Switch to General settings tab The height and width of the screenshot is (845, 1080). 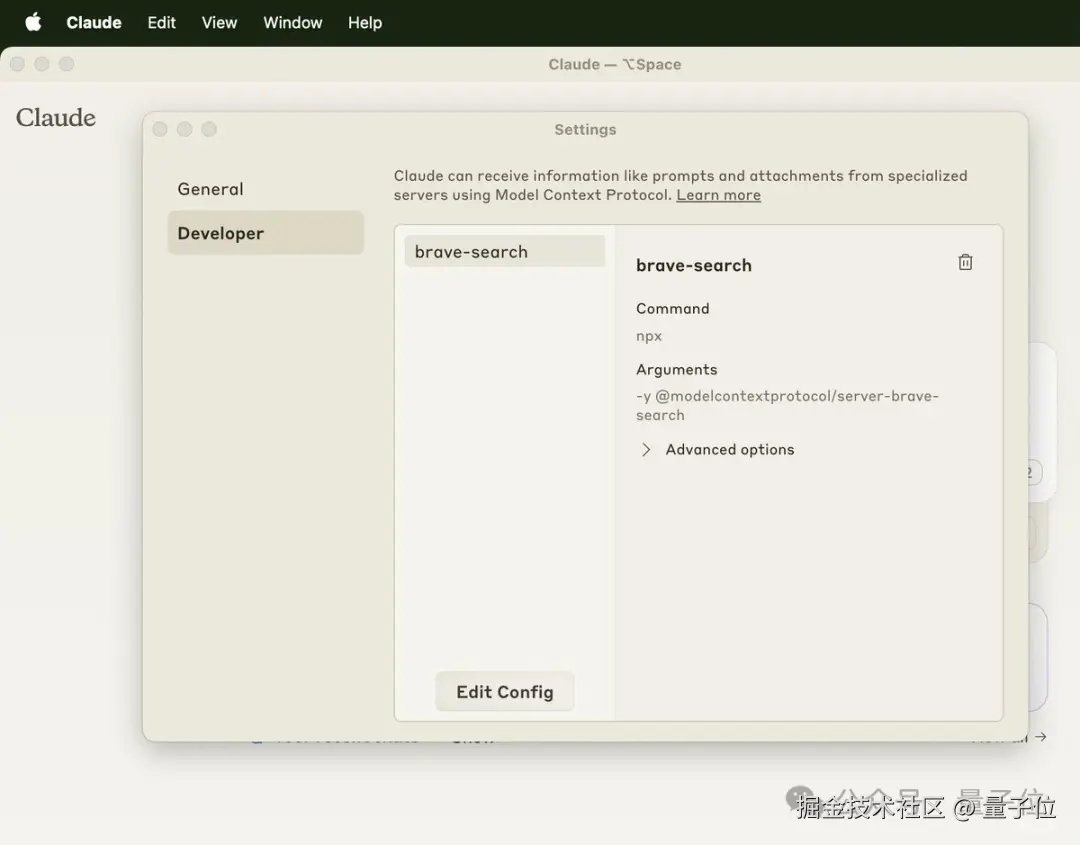pos(266,189)
